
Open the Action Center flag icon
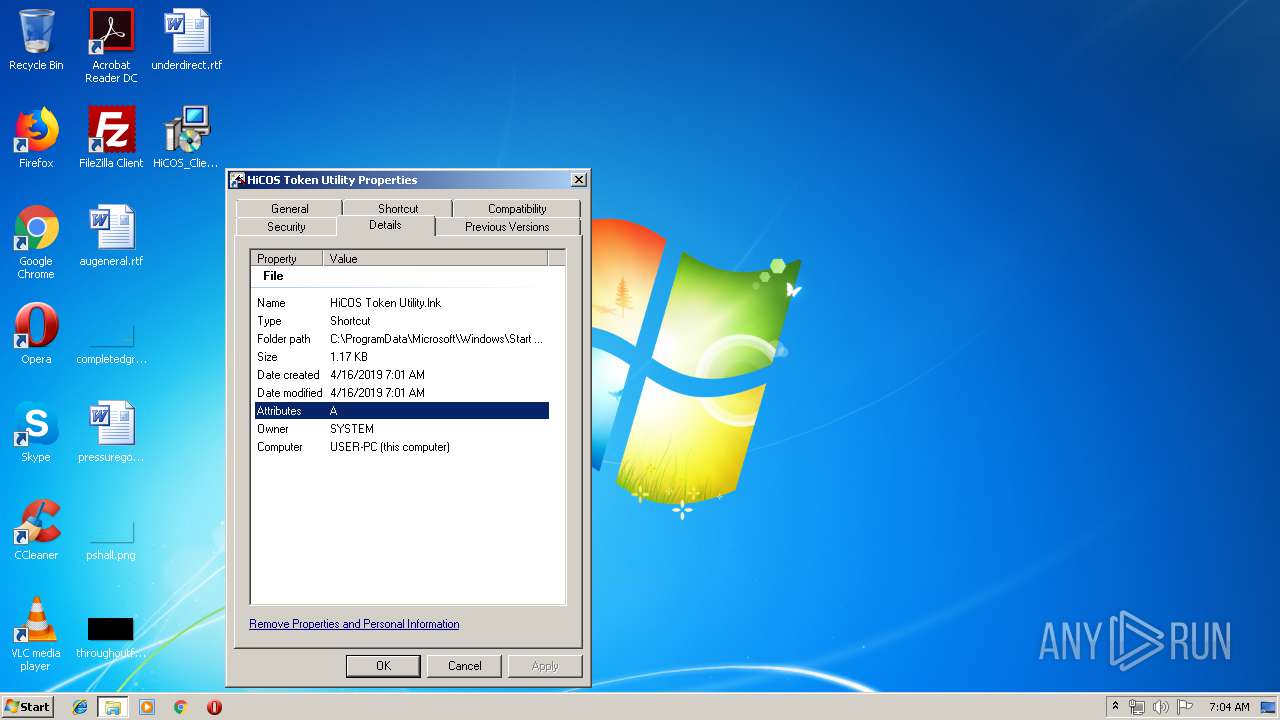(1185, 707)
